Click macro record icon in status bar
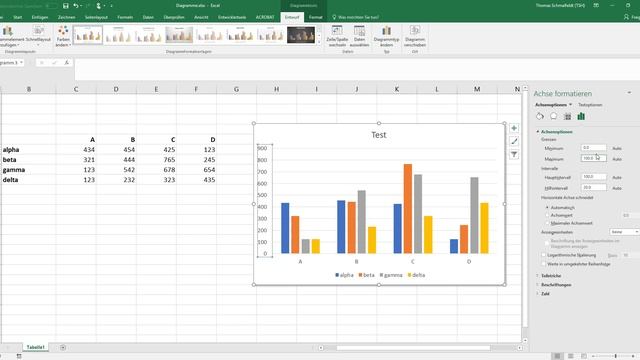 (x=19, y=356)
